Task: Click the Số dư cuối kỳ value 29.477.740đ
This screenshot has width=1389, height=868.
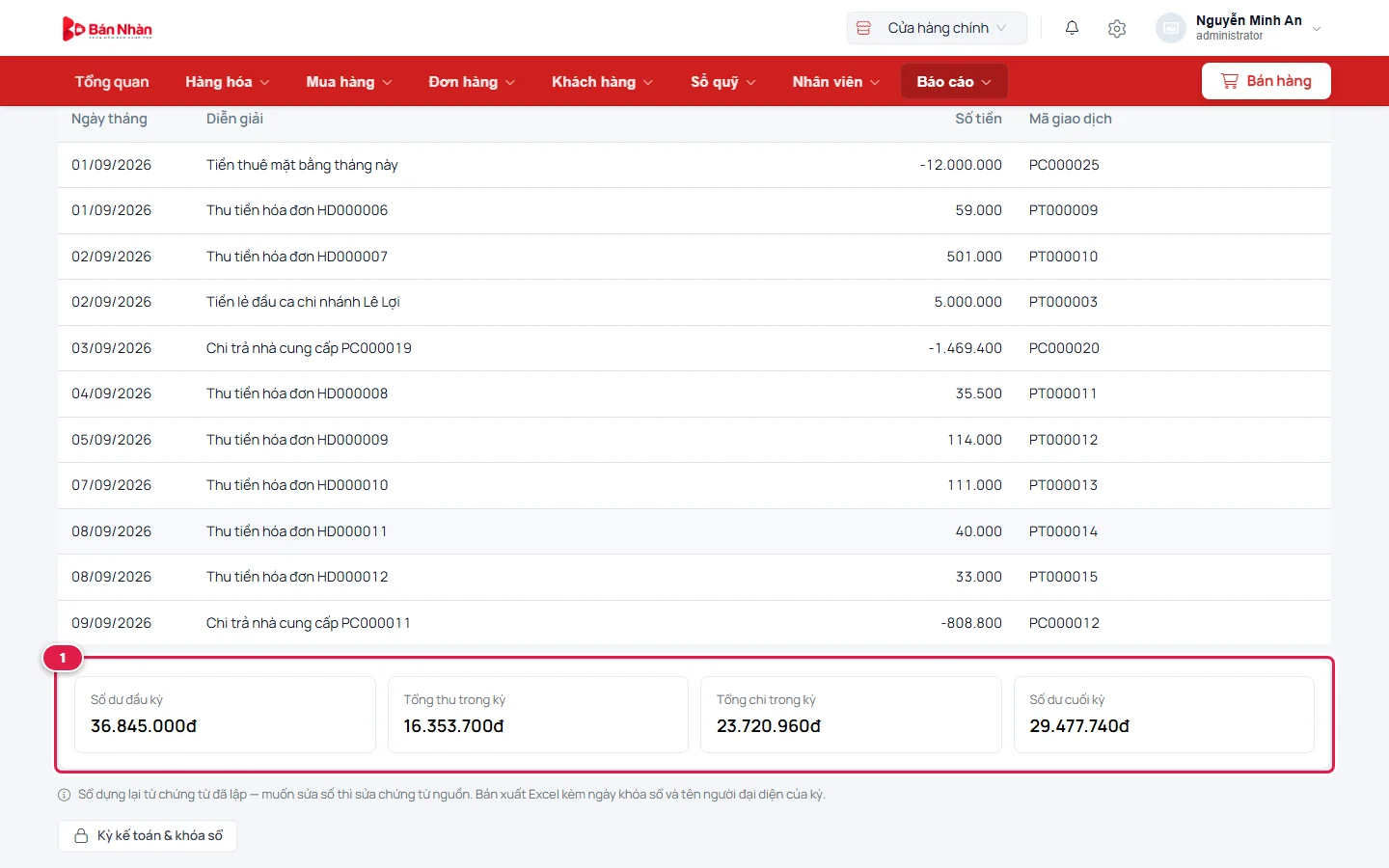Action: [1079, 726]
